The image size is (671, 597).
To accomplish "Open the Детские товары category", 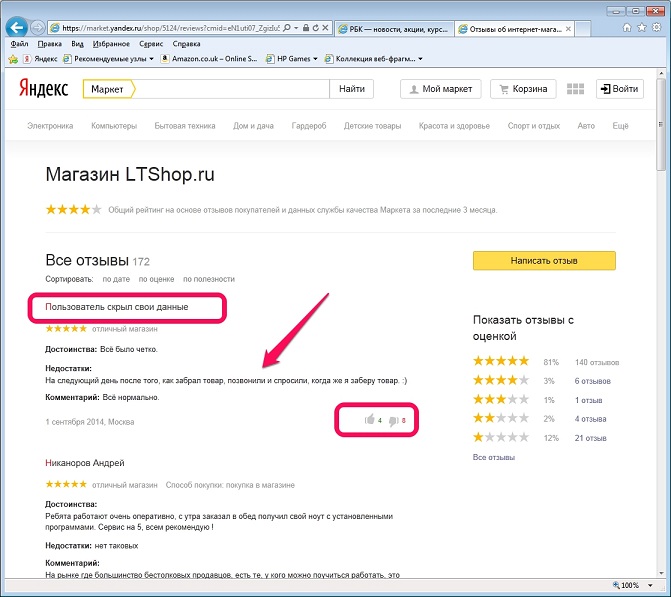I will pos(372,126).
